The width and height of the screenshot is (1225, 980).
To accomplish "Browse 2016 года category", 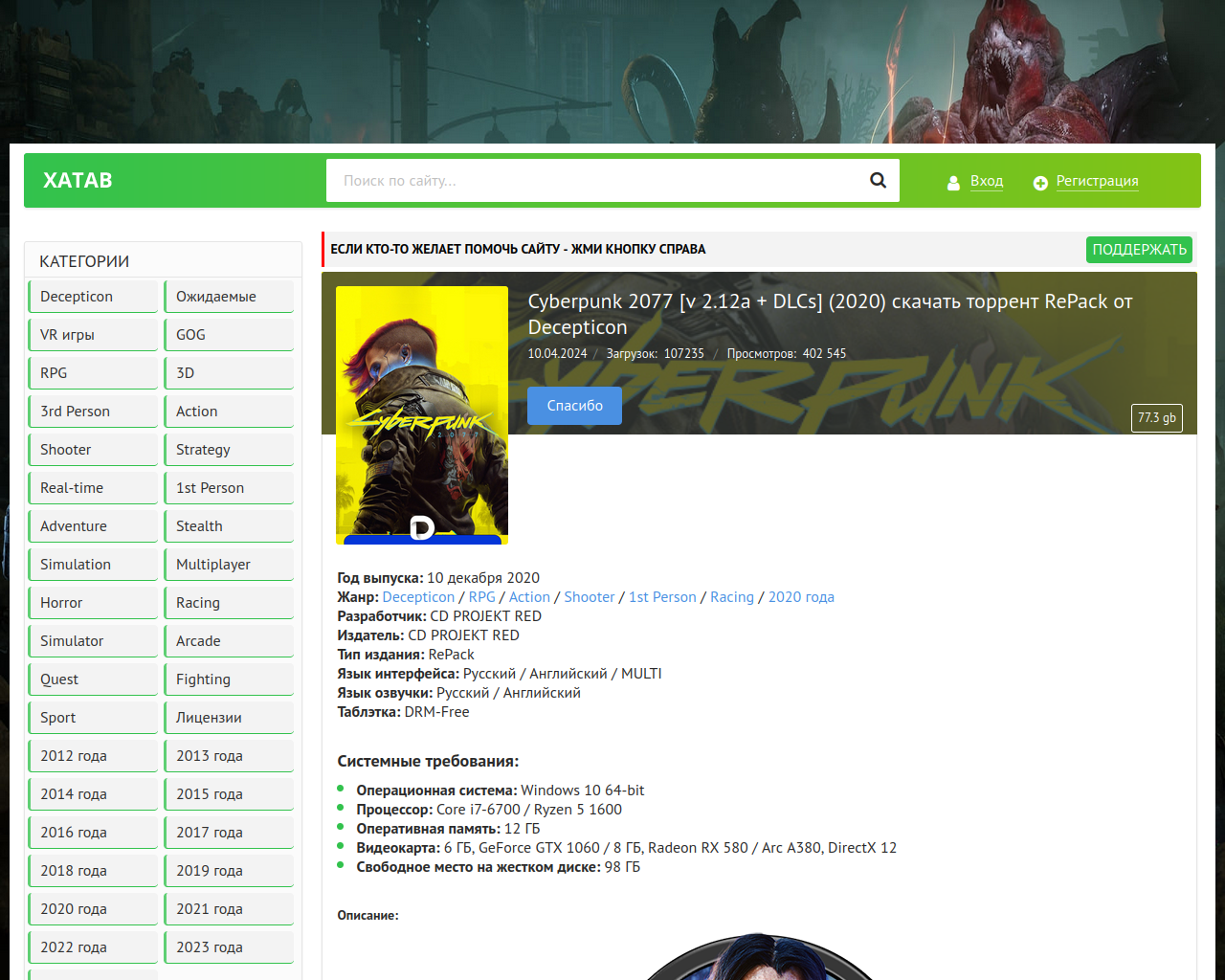I will pyautogui.click(x=93, y=833).
